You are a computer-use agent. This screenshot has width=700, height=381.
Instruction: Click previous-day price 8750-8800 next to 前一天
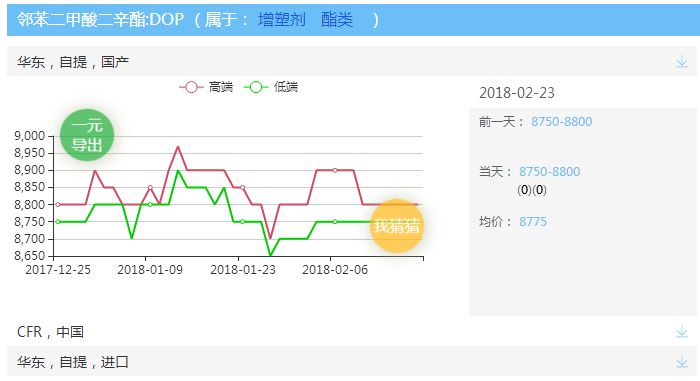[561, 121]
